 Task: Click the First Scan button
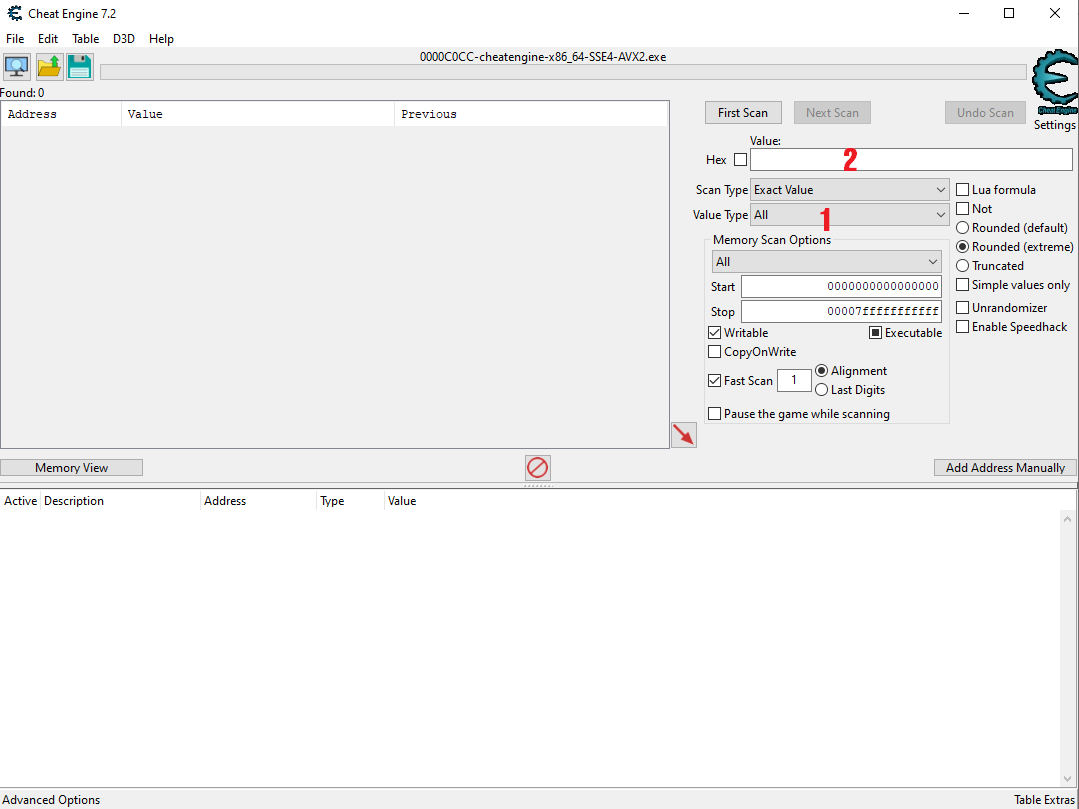743,113
